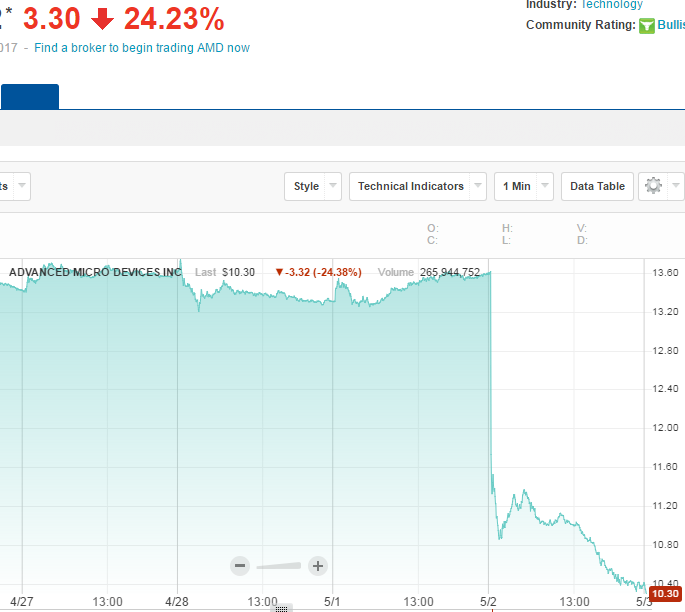685x612 pixels.
Task: Click the red 10.30 current price tag
Action: [665, 594]
